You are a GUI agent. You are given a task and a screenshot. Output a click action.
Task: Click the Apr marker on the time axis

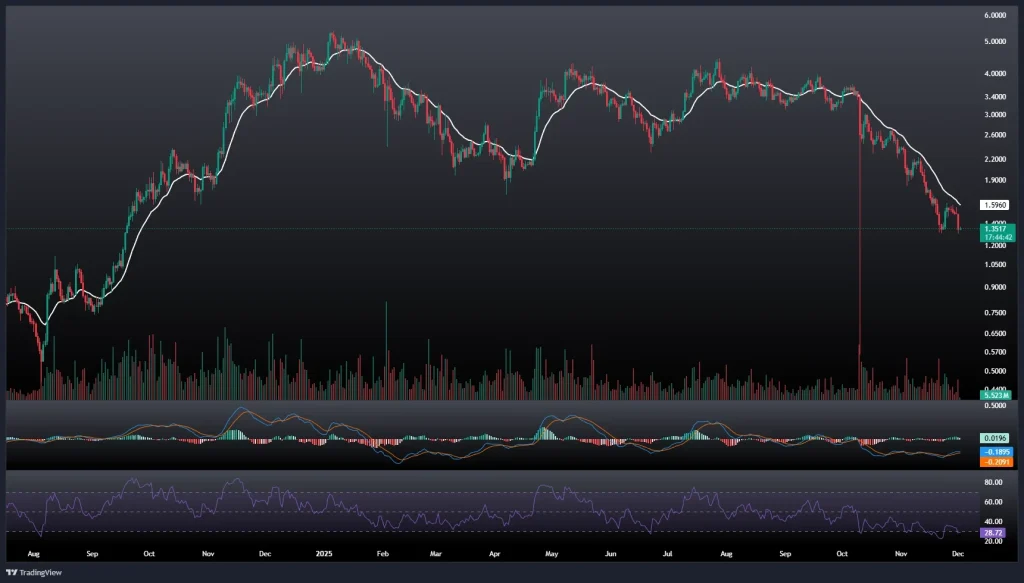tap(494, 552)
